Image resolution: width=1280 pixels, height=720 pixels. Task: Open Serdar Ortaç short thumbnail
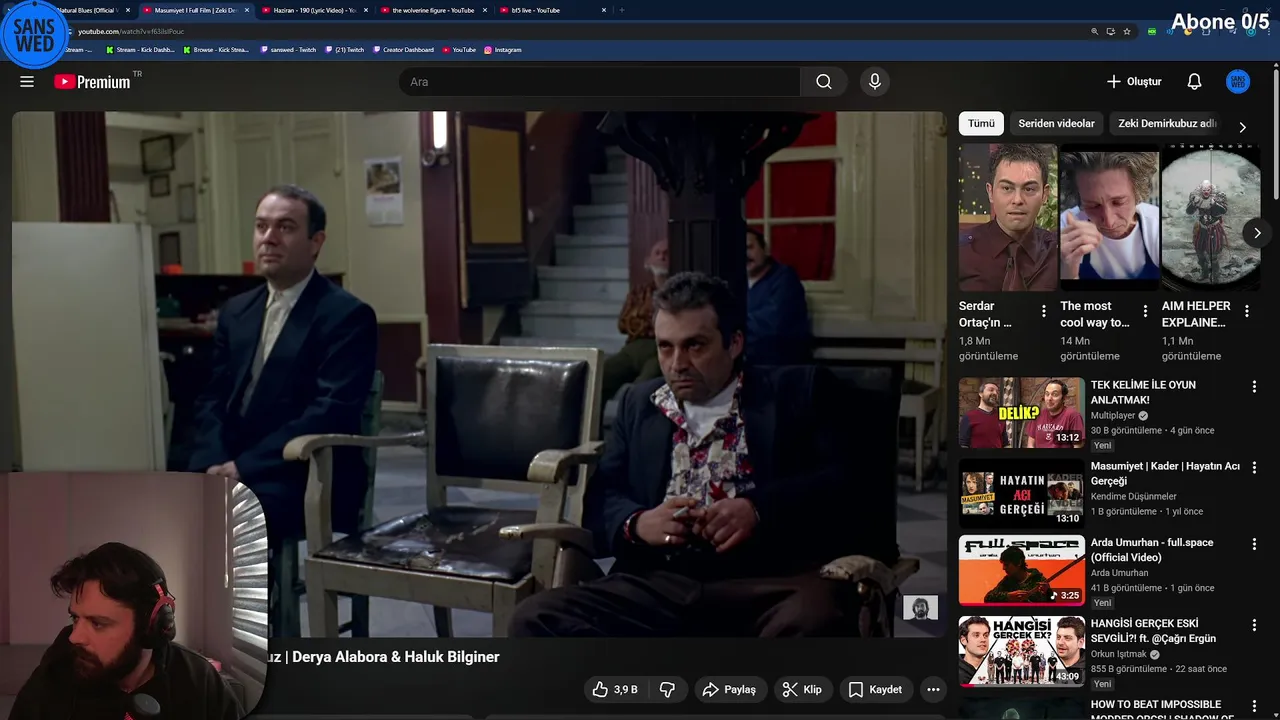[1008, 218]
